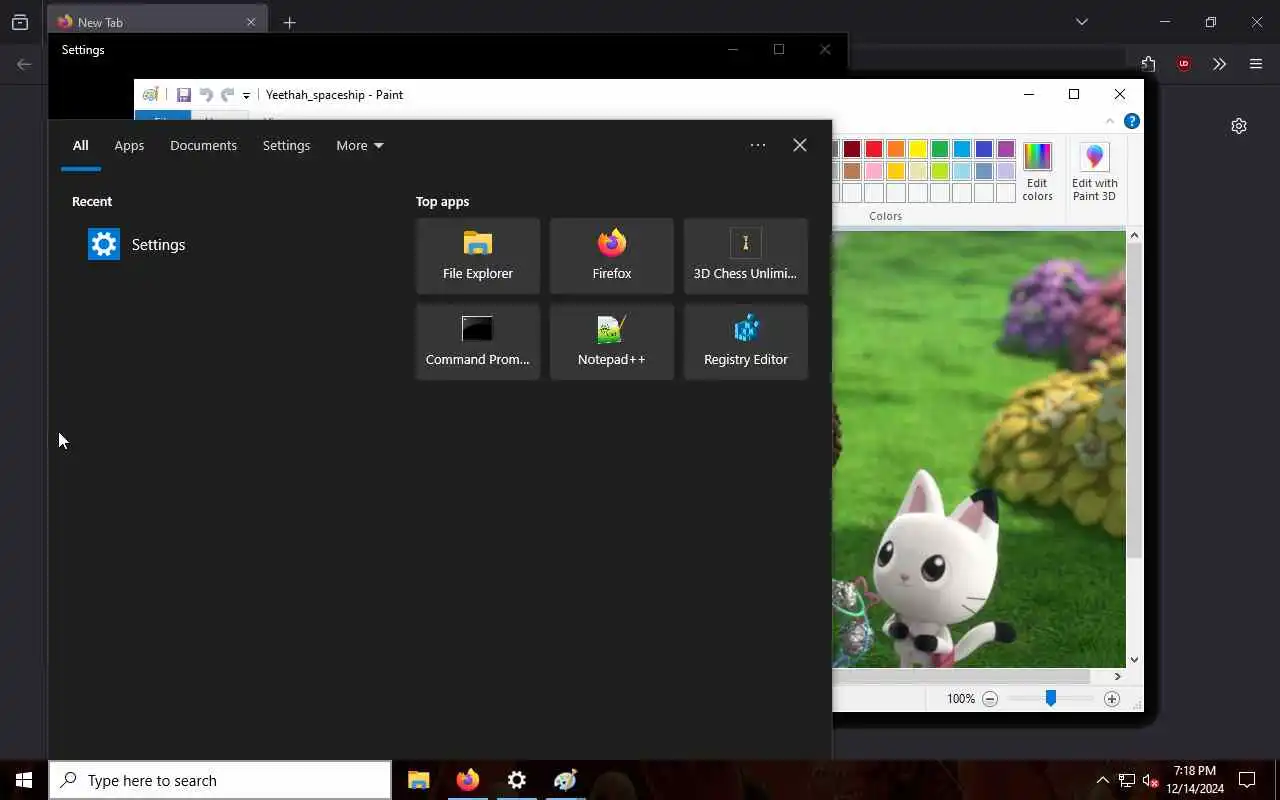Open Paint Help question mark
This screenshot has width=1280, height=800.
pos(1132,121)
